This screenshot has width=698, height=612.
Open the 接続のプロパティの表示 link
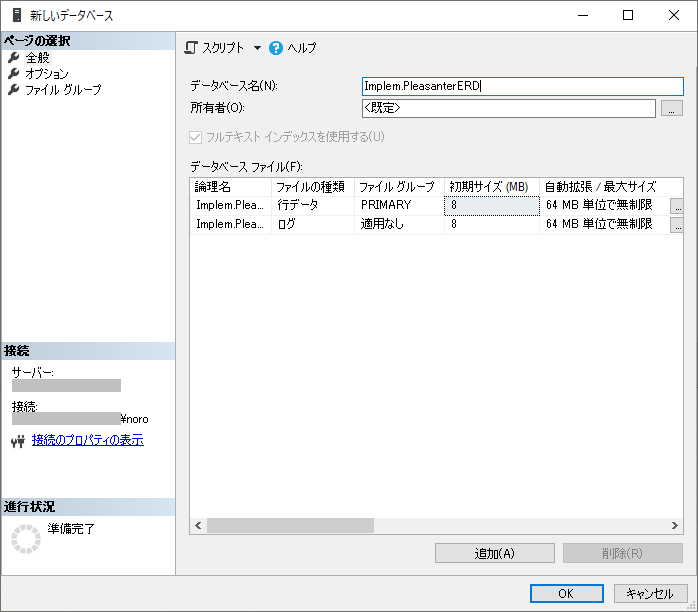tap(88, 440)
